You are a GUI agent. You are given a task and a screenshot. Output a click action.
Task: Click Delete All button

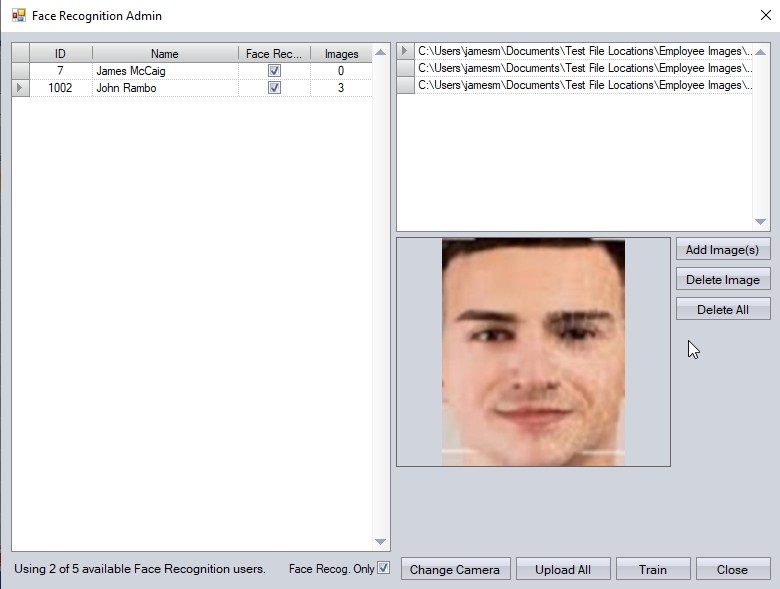tap(722, 310)
